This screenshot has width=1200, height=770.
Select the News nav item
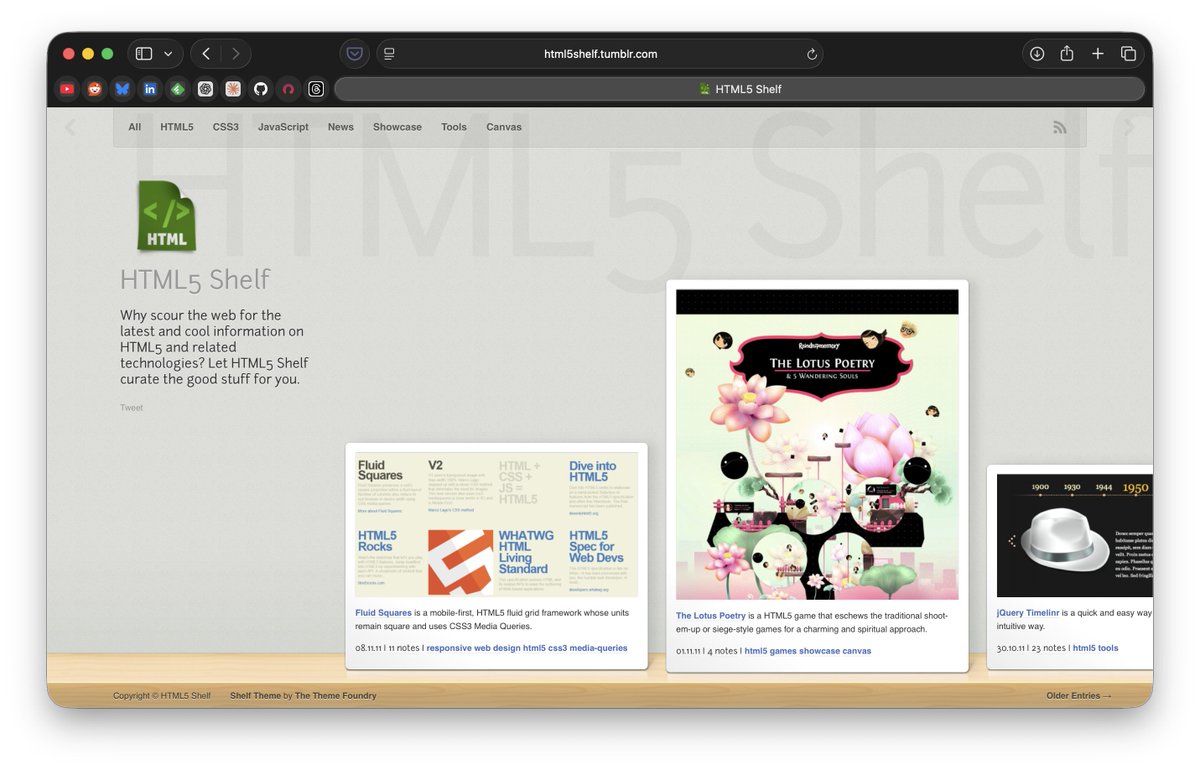coord(341,127)
